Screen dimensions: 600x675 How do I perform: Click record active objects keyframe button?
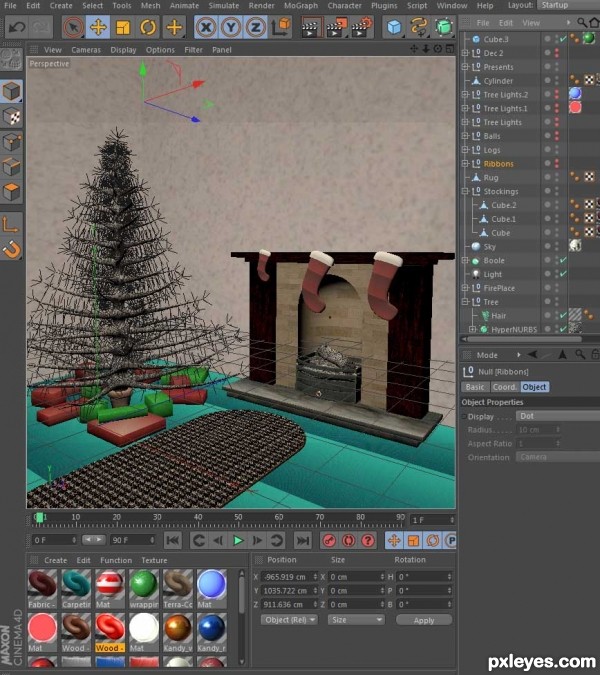pyautogui.click(x=329, y=540)
